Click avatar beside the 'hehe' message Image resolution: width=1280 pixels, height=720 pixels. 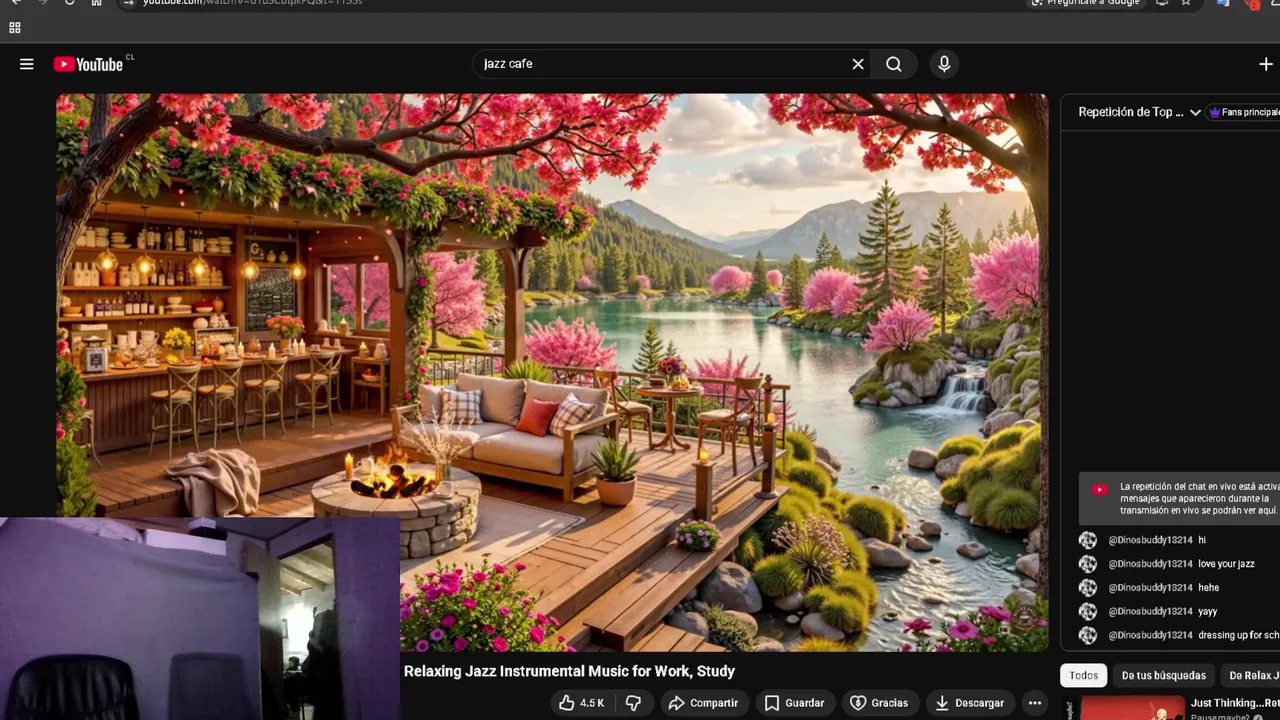(x=1088, y=588)
